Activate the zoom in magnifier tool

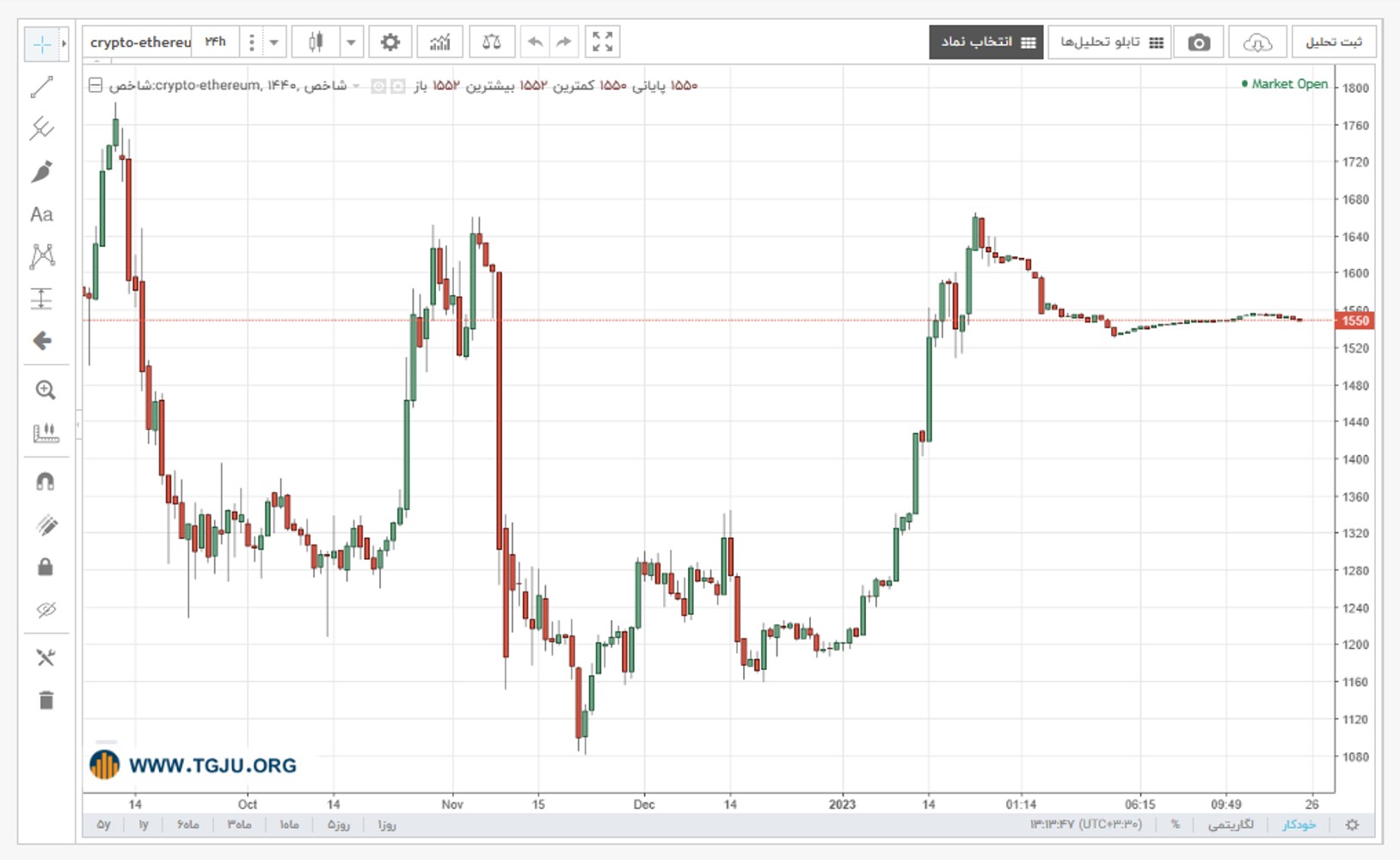pyautogui.click(x=45, y=390)
